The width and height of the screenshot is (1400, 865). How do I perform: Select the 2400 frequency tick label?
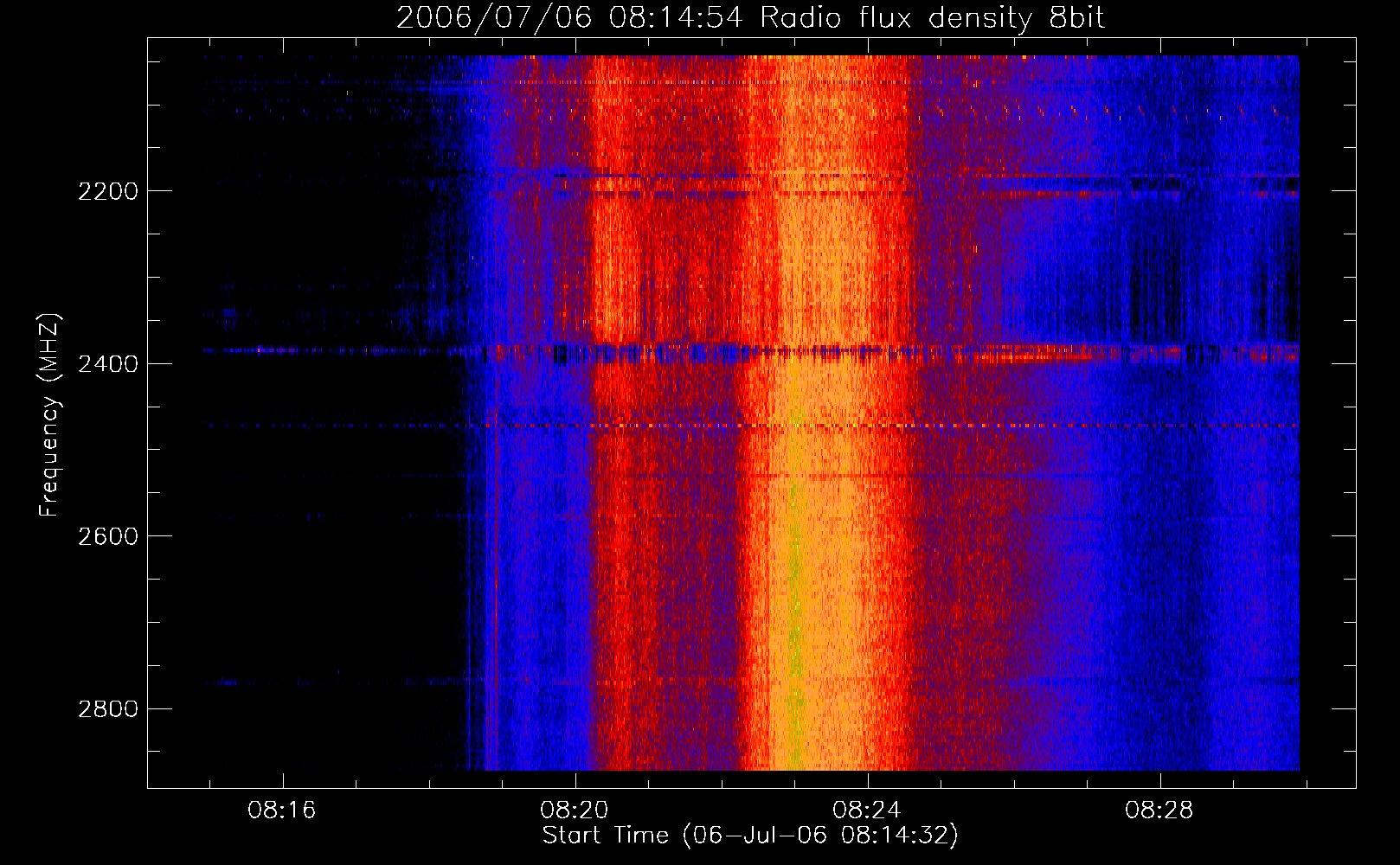click(x=108, y=364)
